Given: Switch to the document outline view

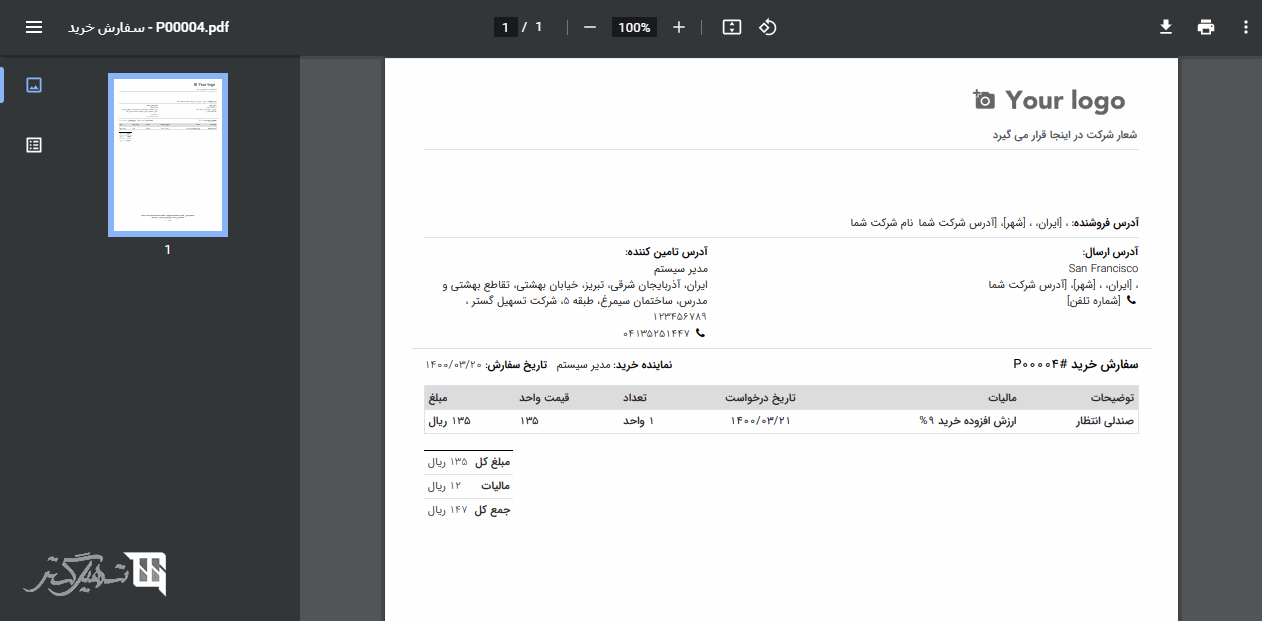Looking at the screenshot, I should [x=34, y=145].
